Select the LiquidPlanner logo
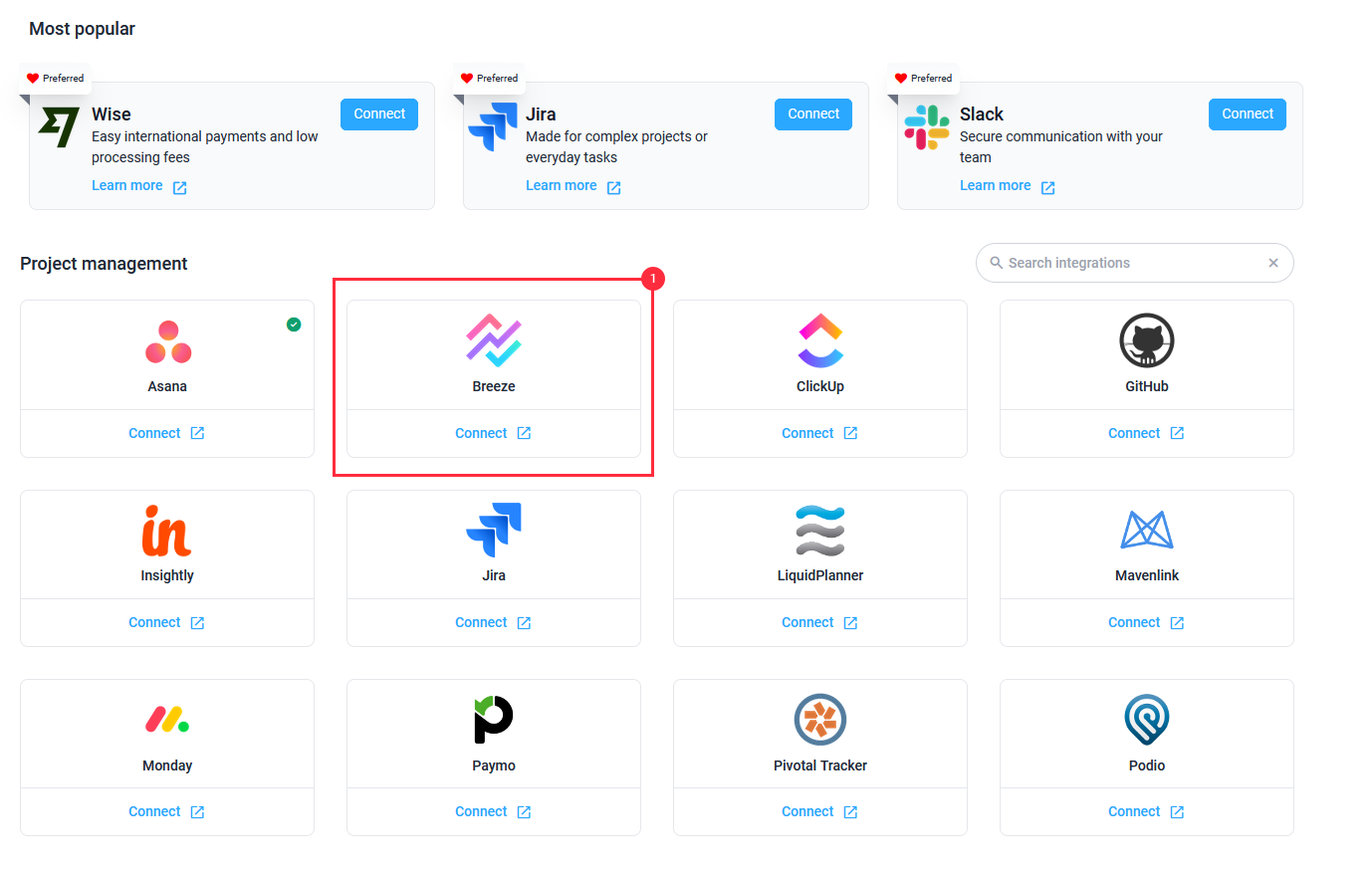The image size is (1372, 872). (820, 531)
